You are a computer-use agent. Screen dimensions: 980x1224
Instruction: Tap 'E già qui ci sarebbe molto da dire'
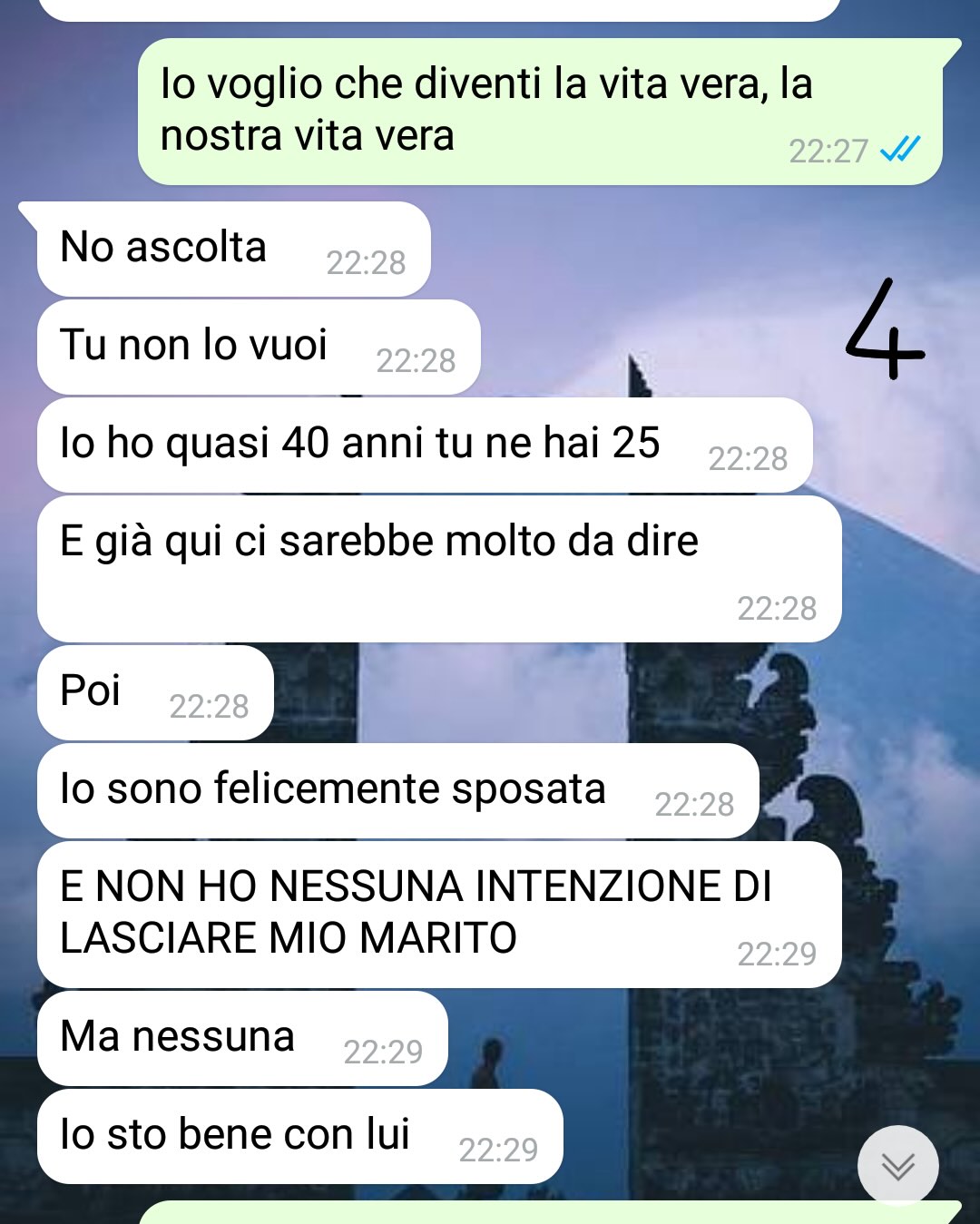click(439, 569)
